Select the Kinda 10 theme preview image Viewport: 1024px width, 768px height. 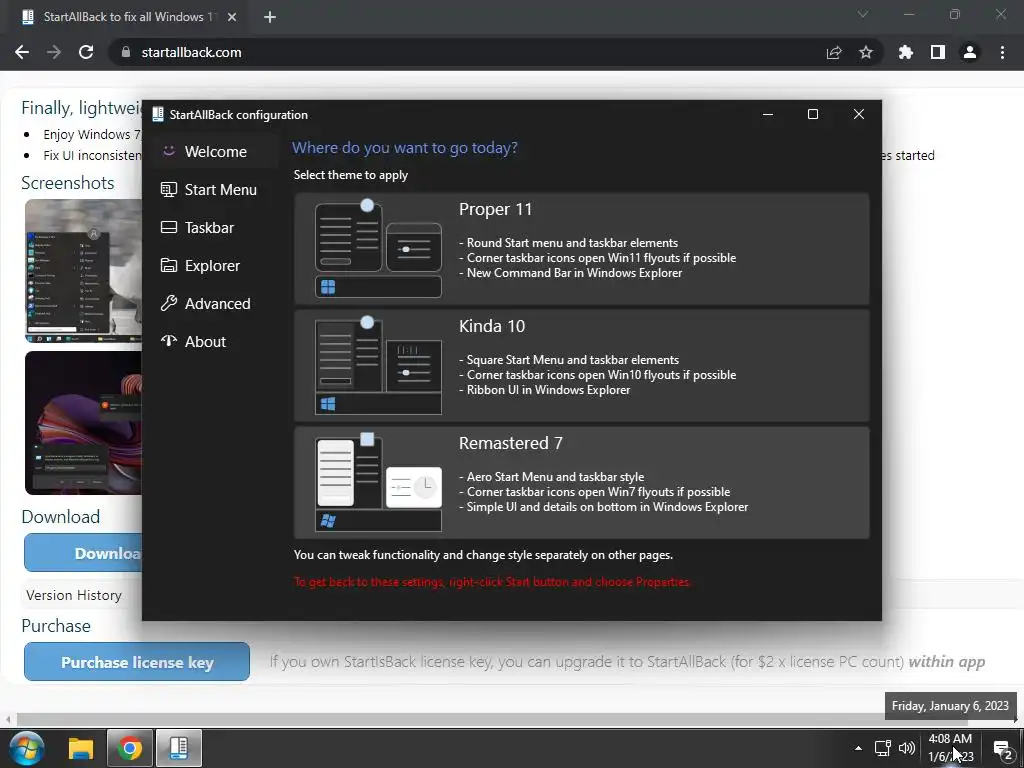pos(378,365)
